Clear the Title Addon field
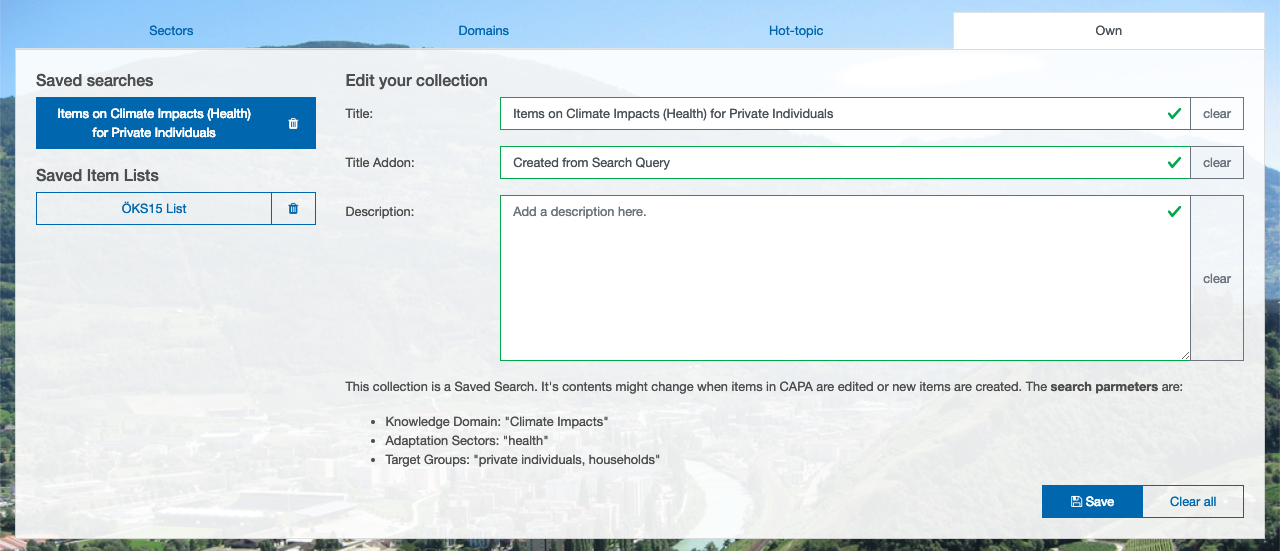This screenshot has width=1280, height=551. [1216, 163]
